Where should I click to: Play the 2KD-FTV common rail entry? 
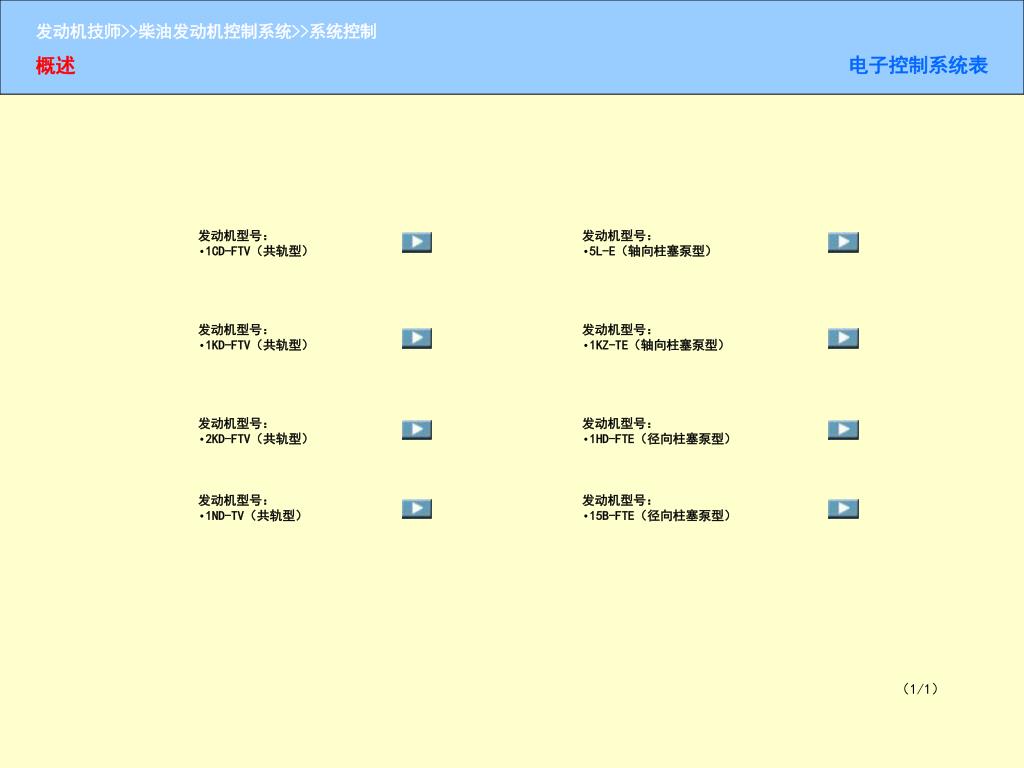click(417, 430)
